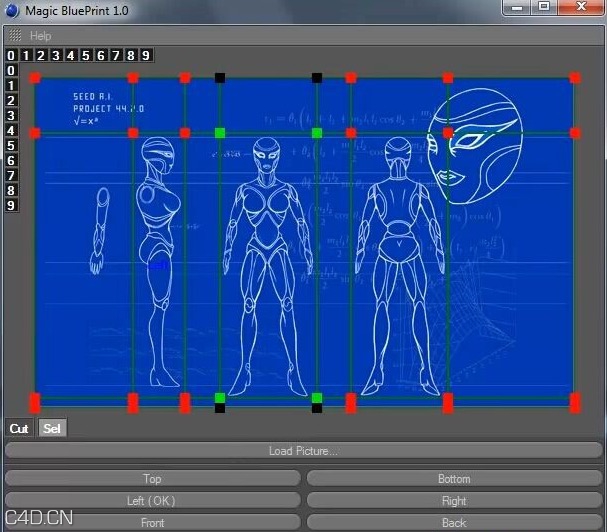This screenshot has height=532, width=607.
Task: Click row number 5 in left column
Action: coord(11,145)
